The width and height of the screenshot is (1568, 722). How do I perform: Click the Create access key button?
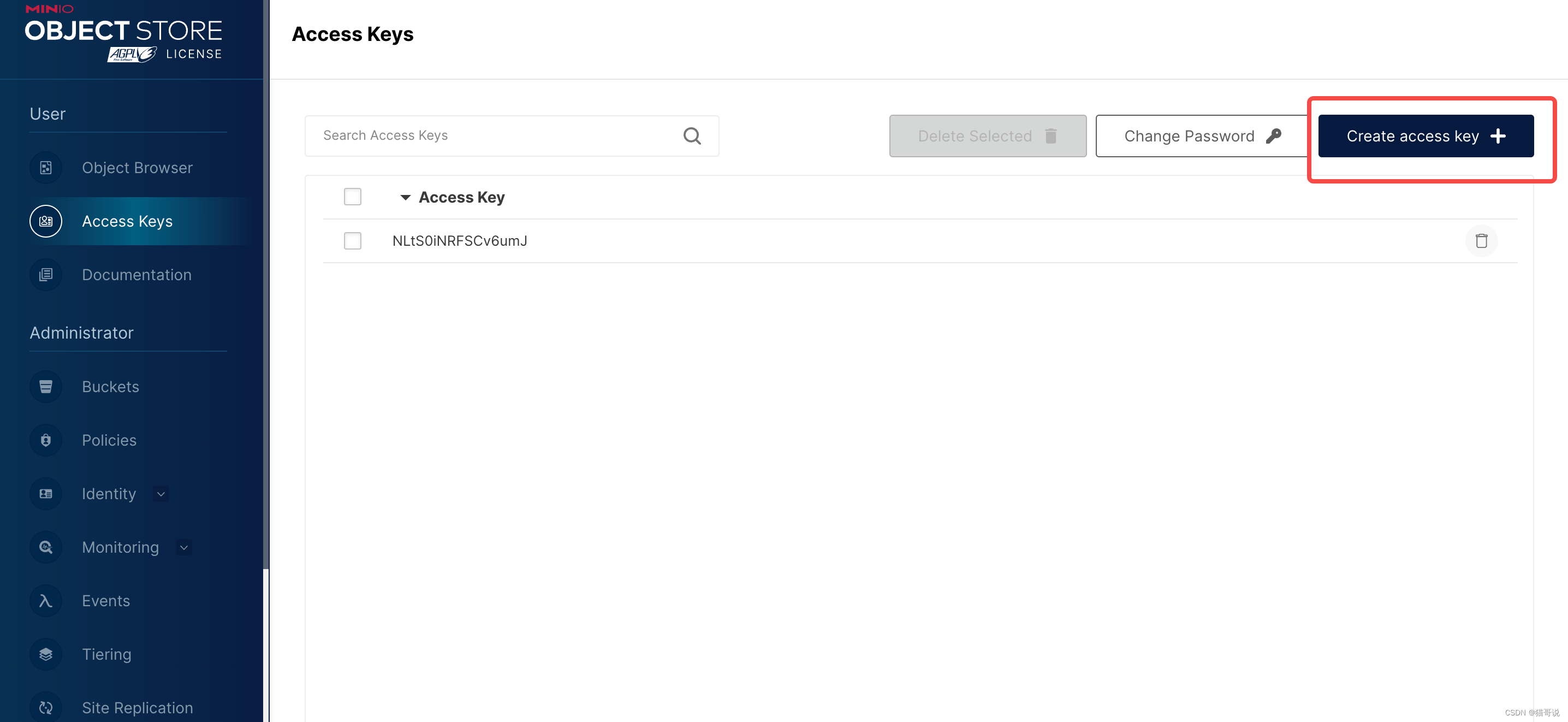tap(1426, 136)
